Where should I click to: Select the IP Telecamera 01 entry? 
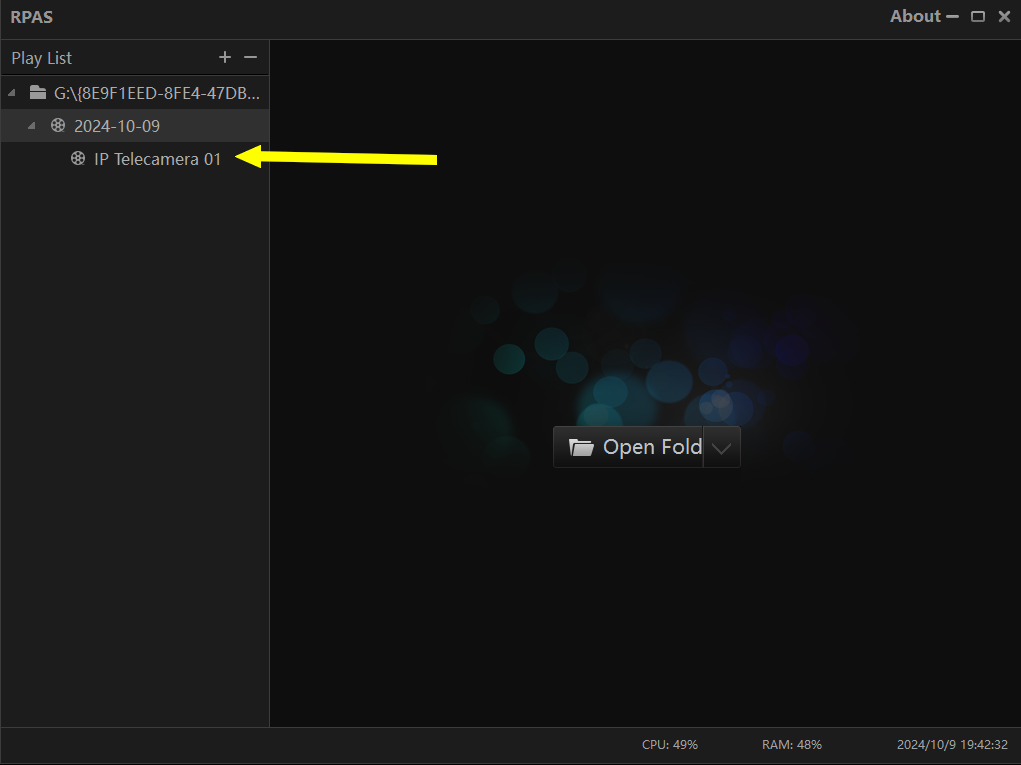tap(157, 158)
